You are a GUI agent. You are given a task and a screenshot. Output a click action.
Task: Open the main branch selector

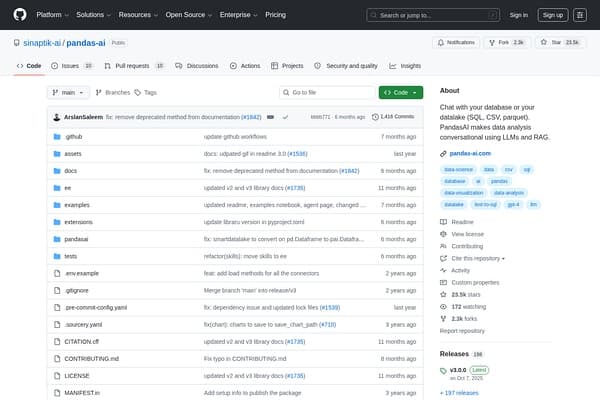click(x=68, y=93)
